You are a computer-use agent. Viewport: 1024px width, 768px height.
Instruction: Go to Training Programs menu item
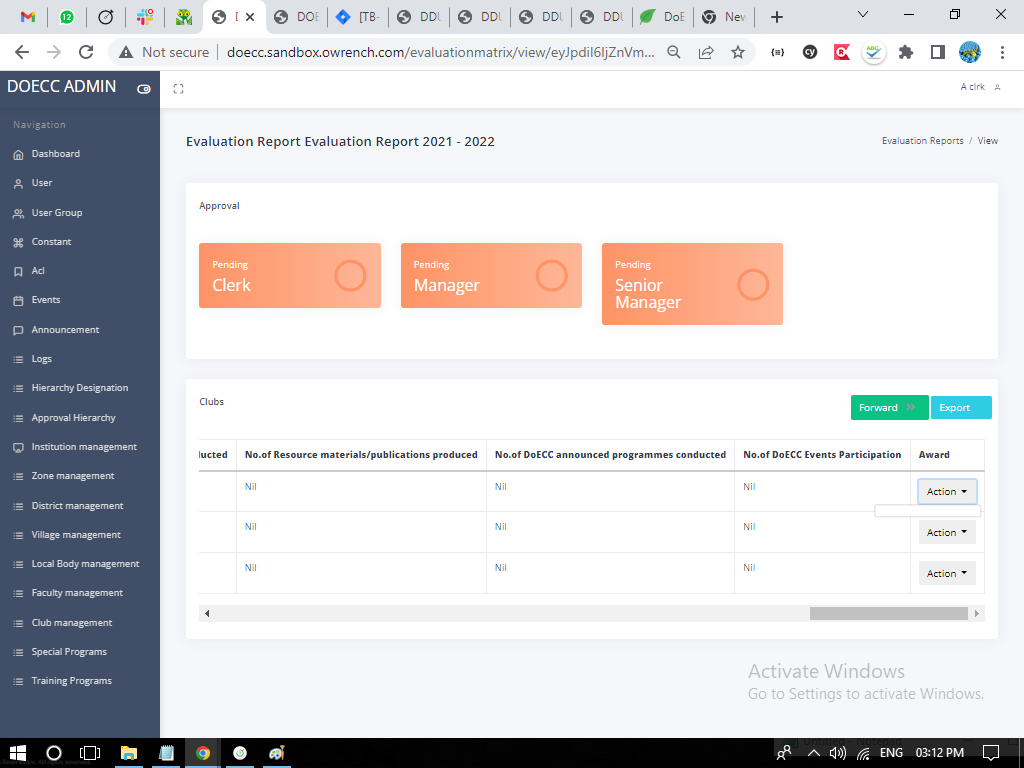point(71,681)
